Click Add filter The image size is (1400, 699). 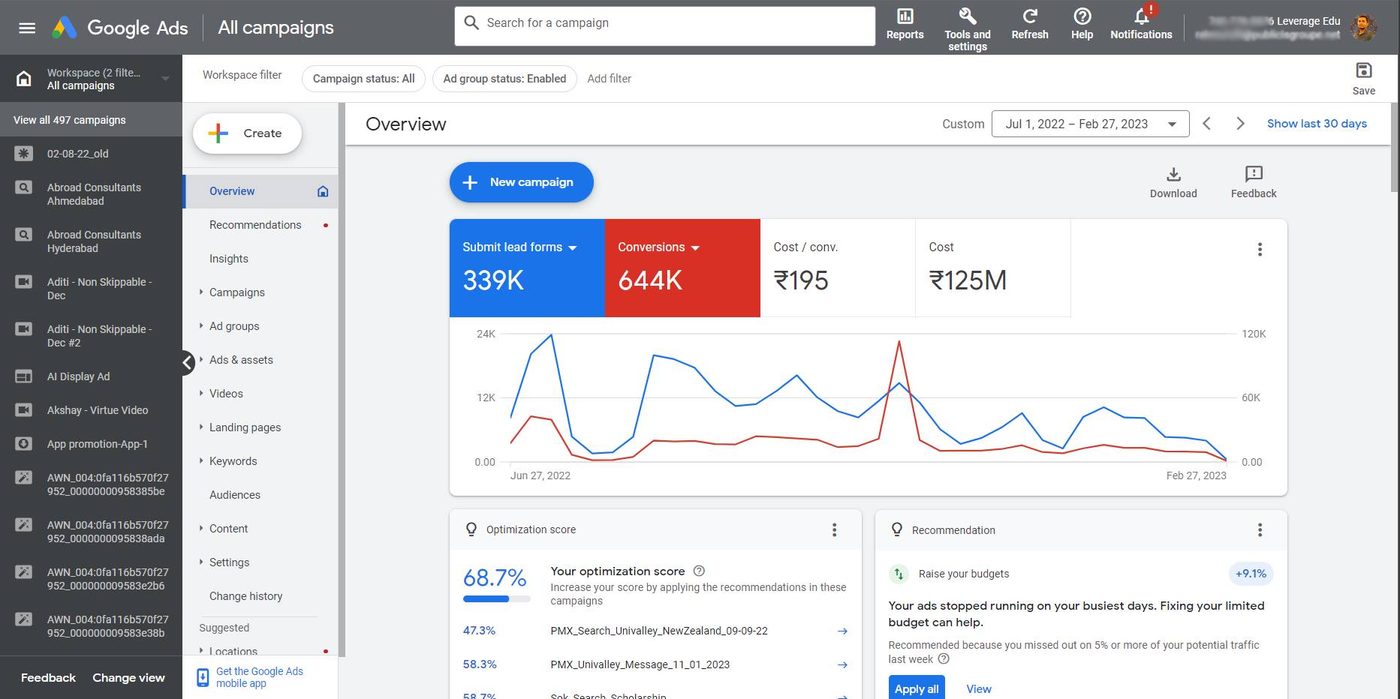(x=609, y=79)
